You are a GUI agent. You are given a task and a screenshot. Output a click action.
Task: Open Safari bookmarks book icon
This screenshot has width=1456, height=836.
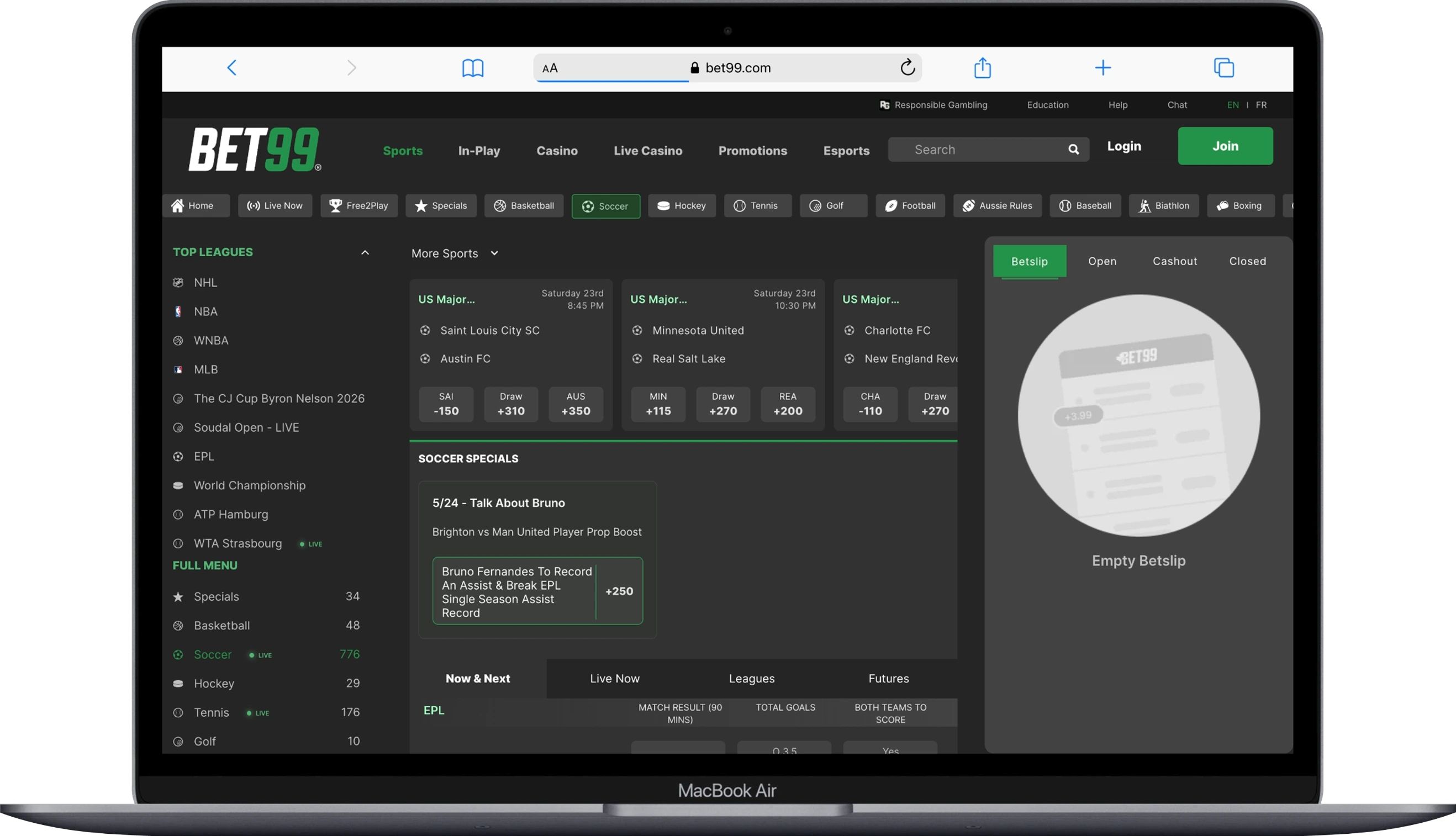[x=473, y=68]
